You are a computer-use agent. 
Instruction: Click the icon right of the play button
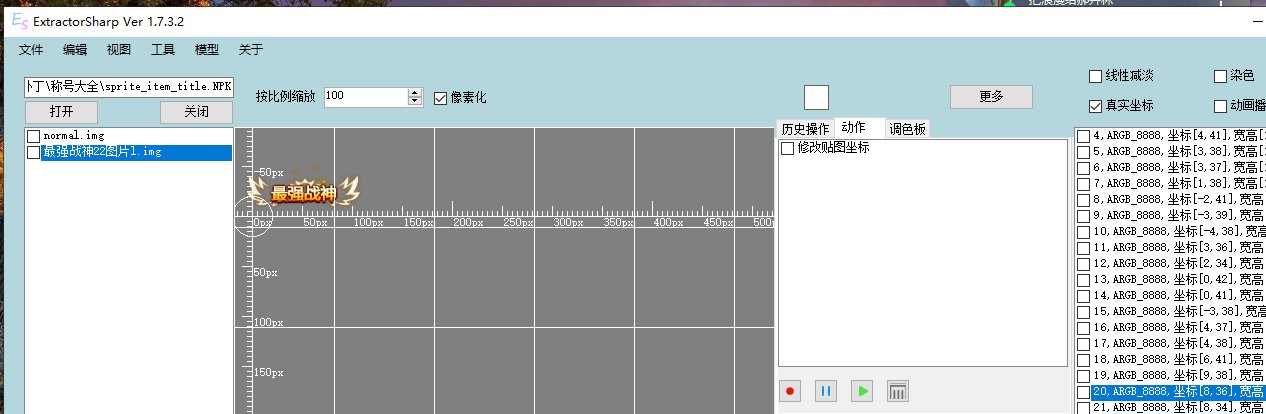pyautogui.click(x=898, y=391)
